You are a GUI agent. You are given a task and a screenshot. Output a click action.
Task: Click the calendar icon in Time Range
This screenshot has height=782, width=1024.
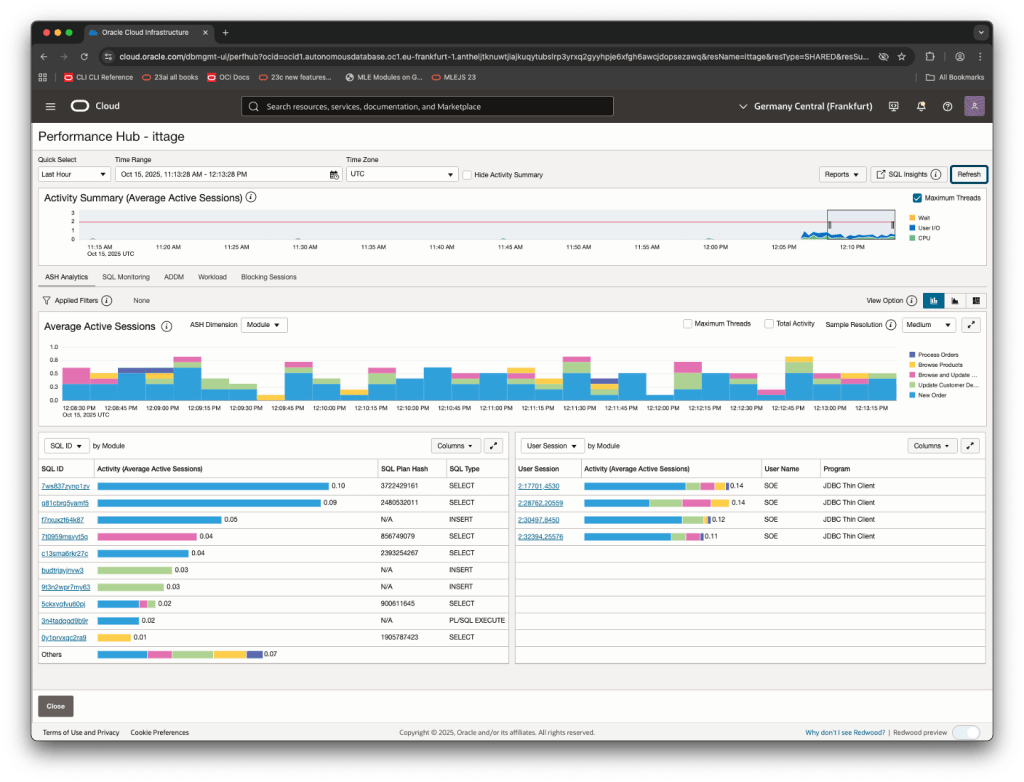(334, 174)
